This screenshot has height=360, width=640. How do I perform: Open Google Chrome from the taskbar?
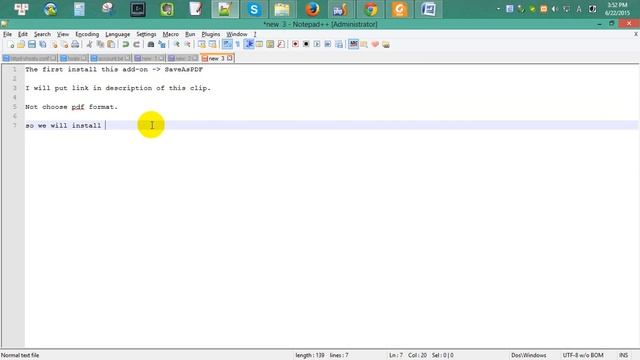371,9
